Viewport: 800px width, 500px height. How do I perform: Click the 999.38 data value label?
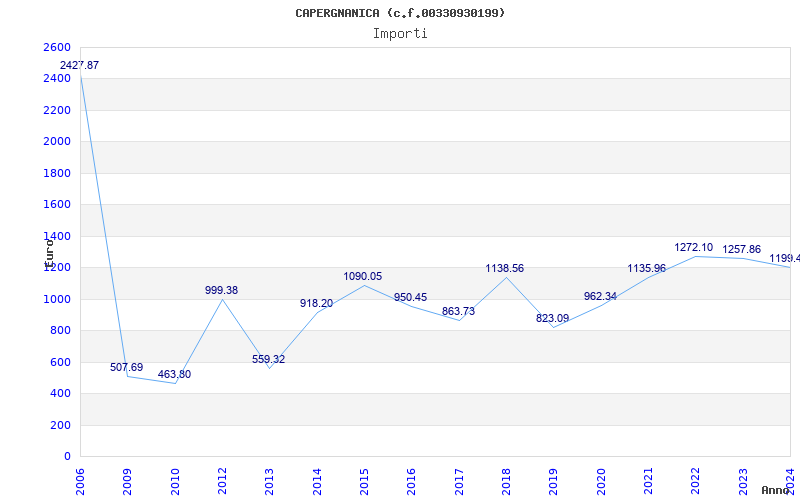point(221,290)
